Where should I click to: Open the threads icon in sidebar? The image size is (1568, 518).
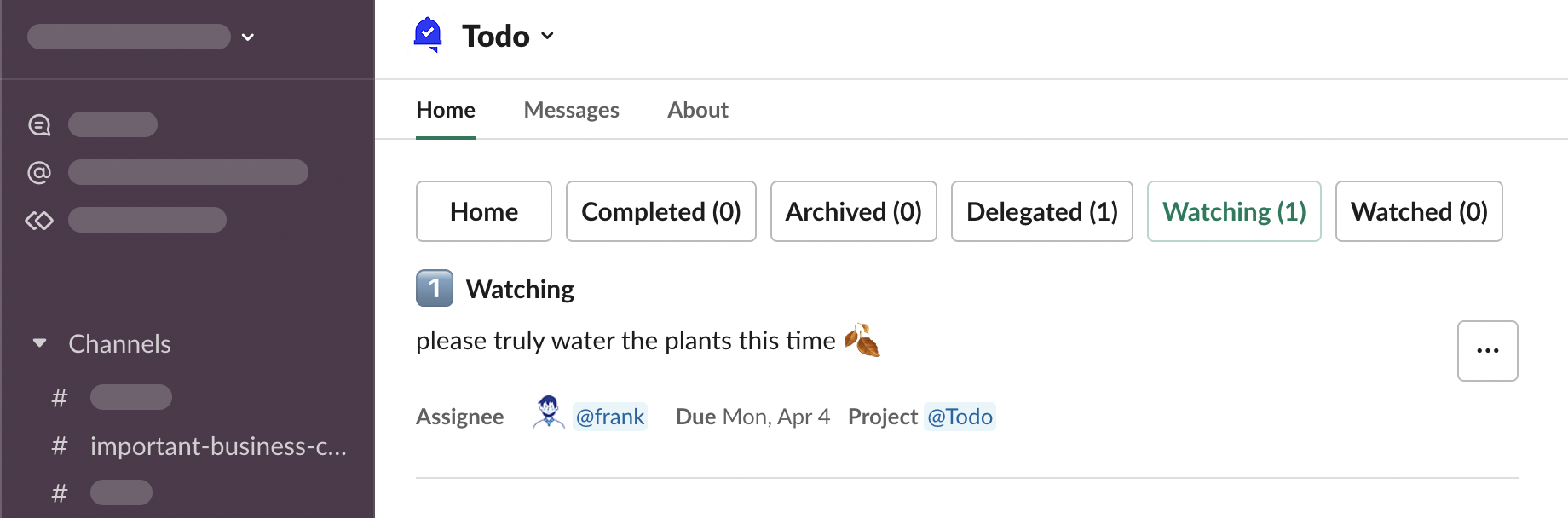click(39, 125)
